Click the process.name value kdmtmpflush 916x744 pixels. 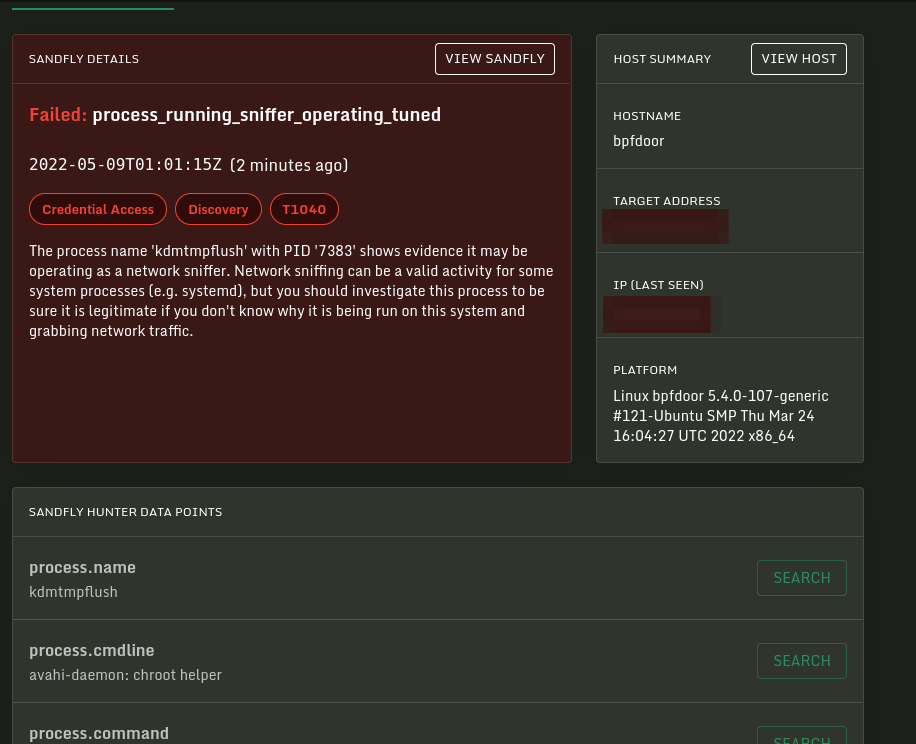pyautogui.click(x=74, y=592)
